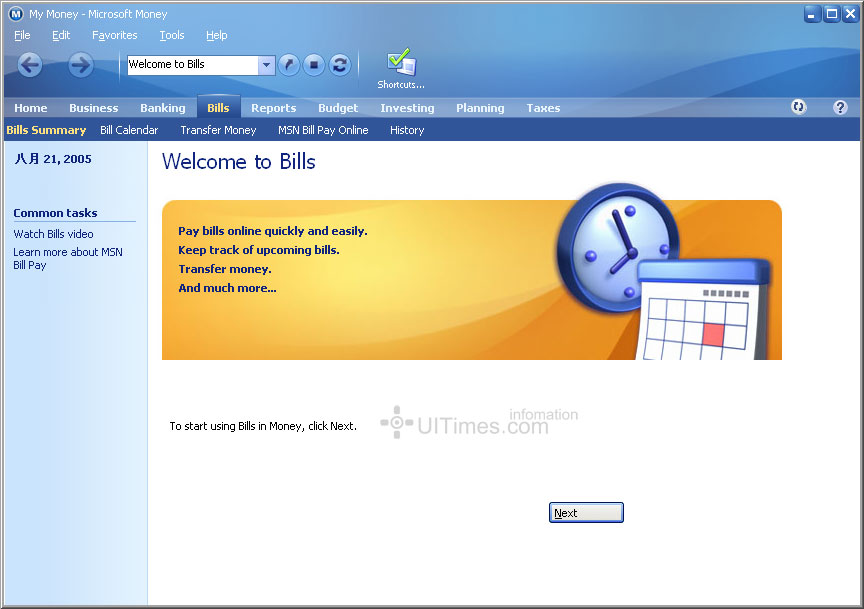Click the 'Common tasks' sidebar heading
Viewport: 864px width, 609px height.
pyautogui.click(x=55, y=213)
